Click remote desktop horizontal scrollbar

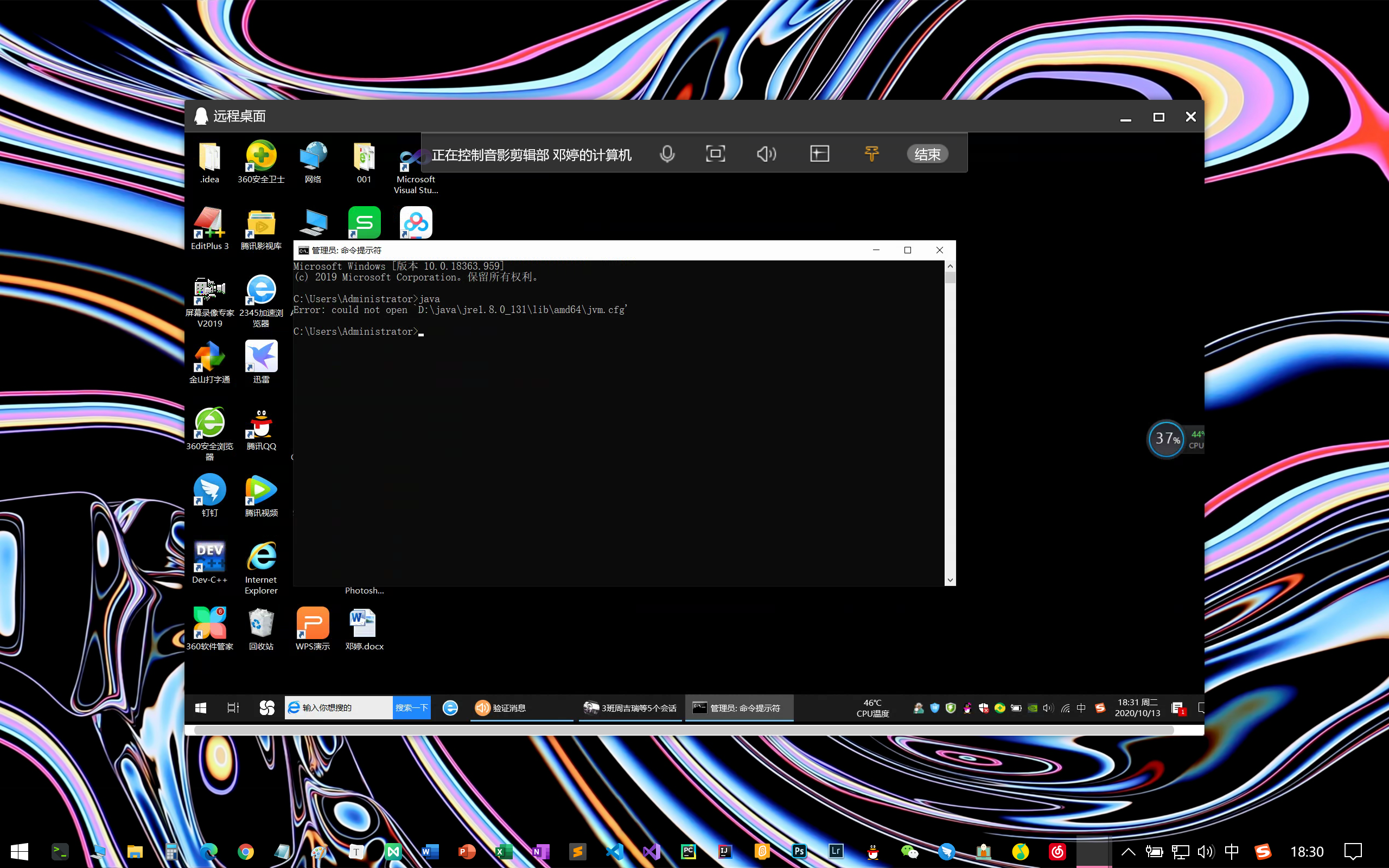(x=683, y=730)
